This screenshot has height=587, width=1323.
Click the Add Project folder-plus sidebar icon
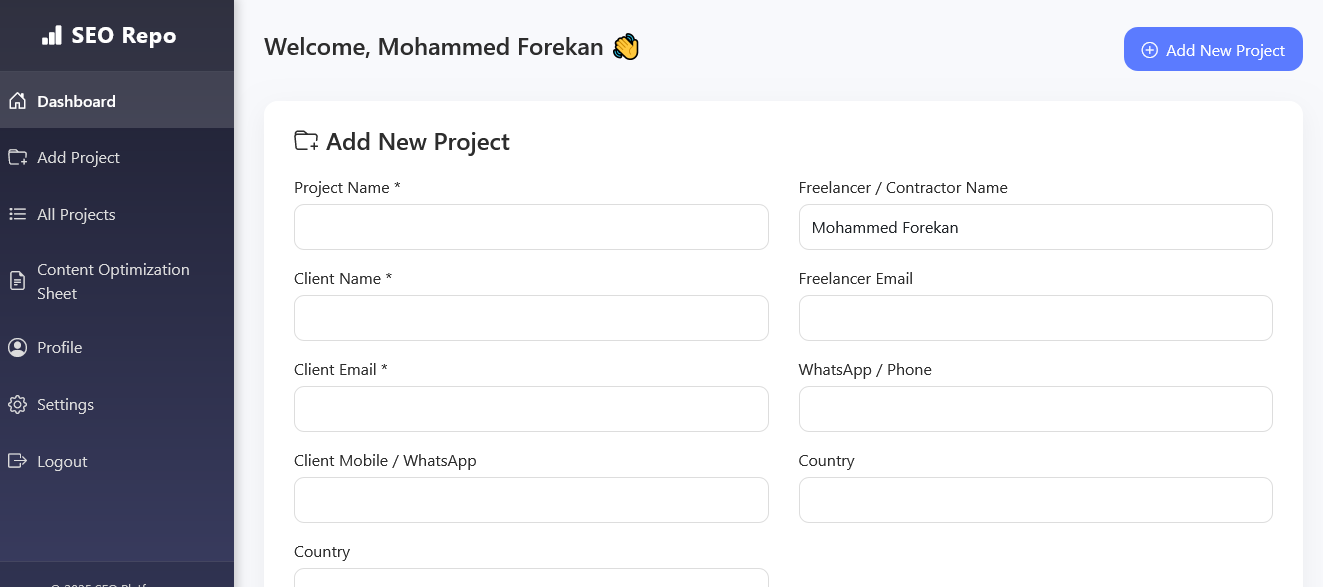click(x=17, y=157)
